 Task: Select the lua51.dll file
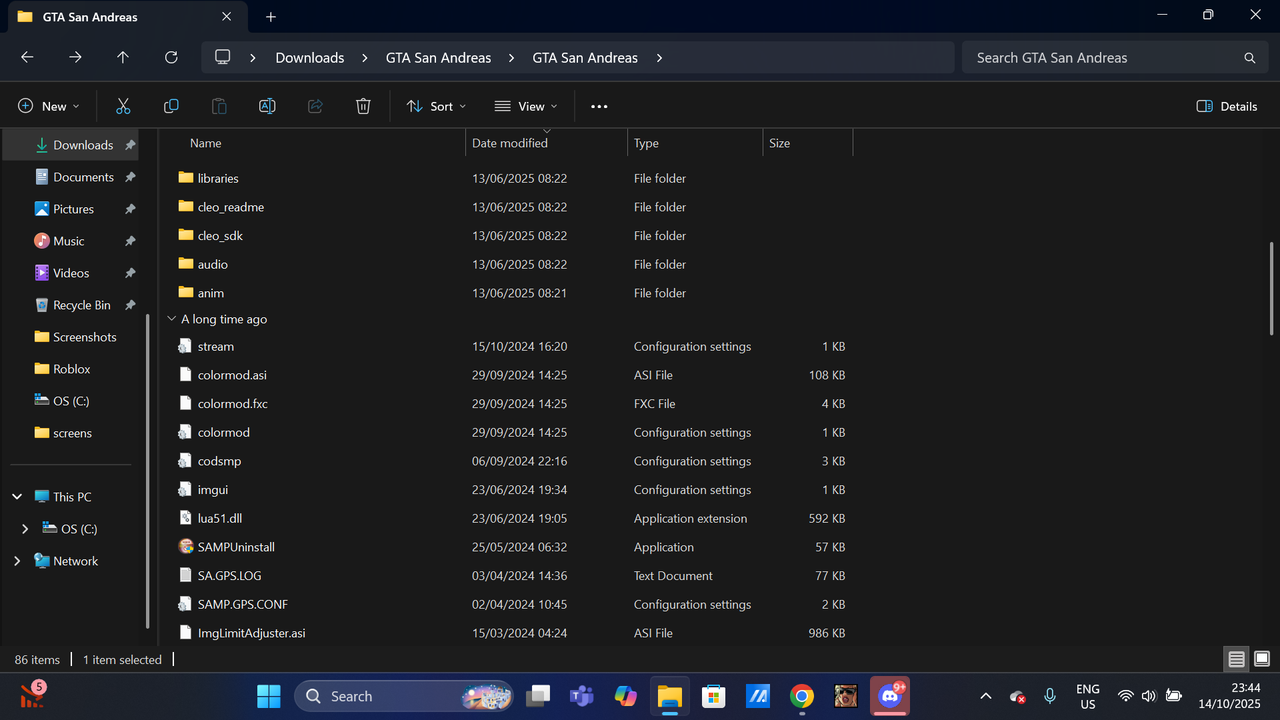pos(220,519)
